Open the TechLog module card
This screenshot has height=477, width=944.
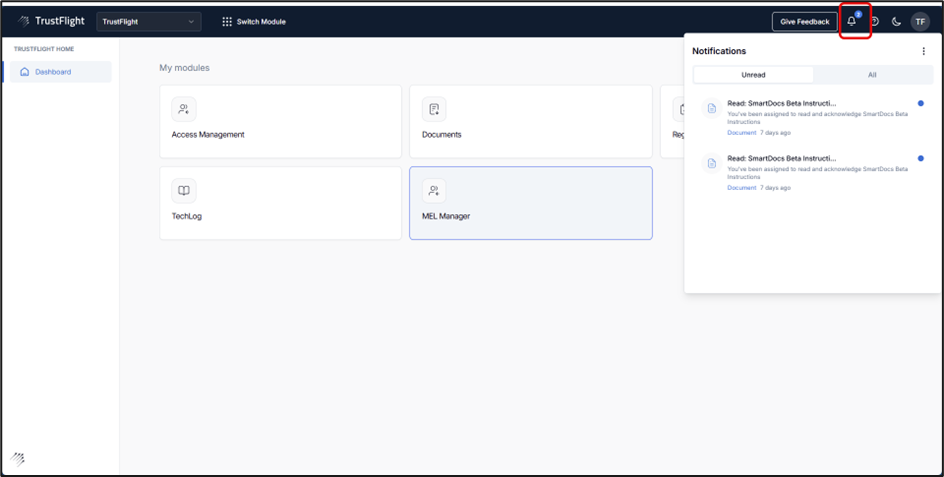280,203
